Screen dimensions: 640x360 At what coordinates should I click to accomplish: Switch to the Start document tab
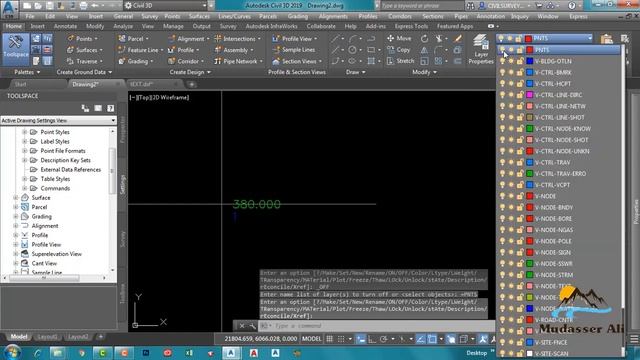tap(20, 84)
